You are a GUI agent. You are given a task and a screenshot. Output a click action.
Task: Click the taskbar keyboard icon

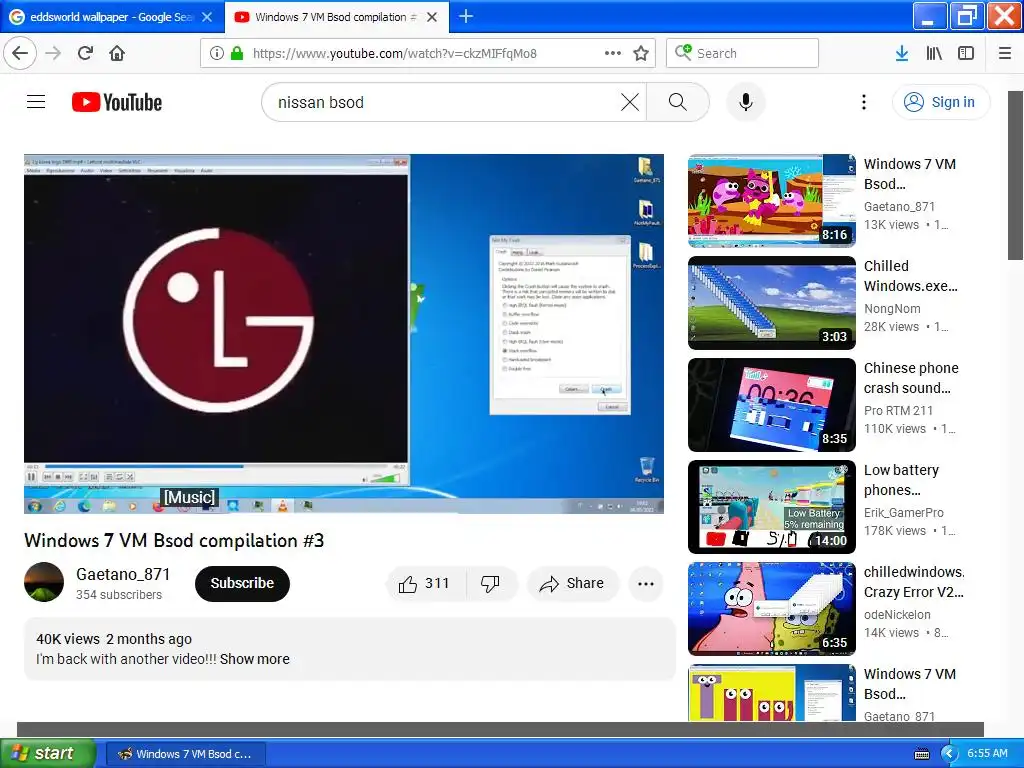[921, 754]
